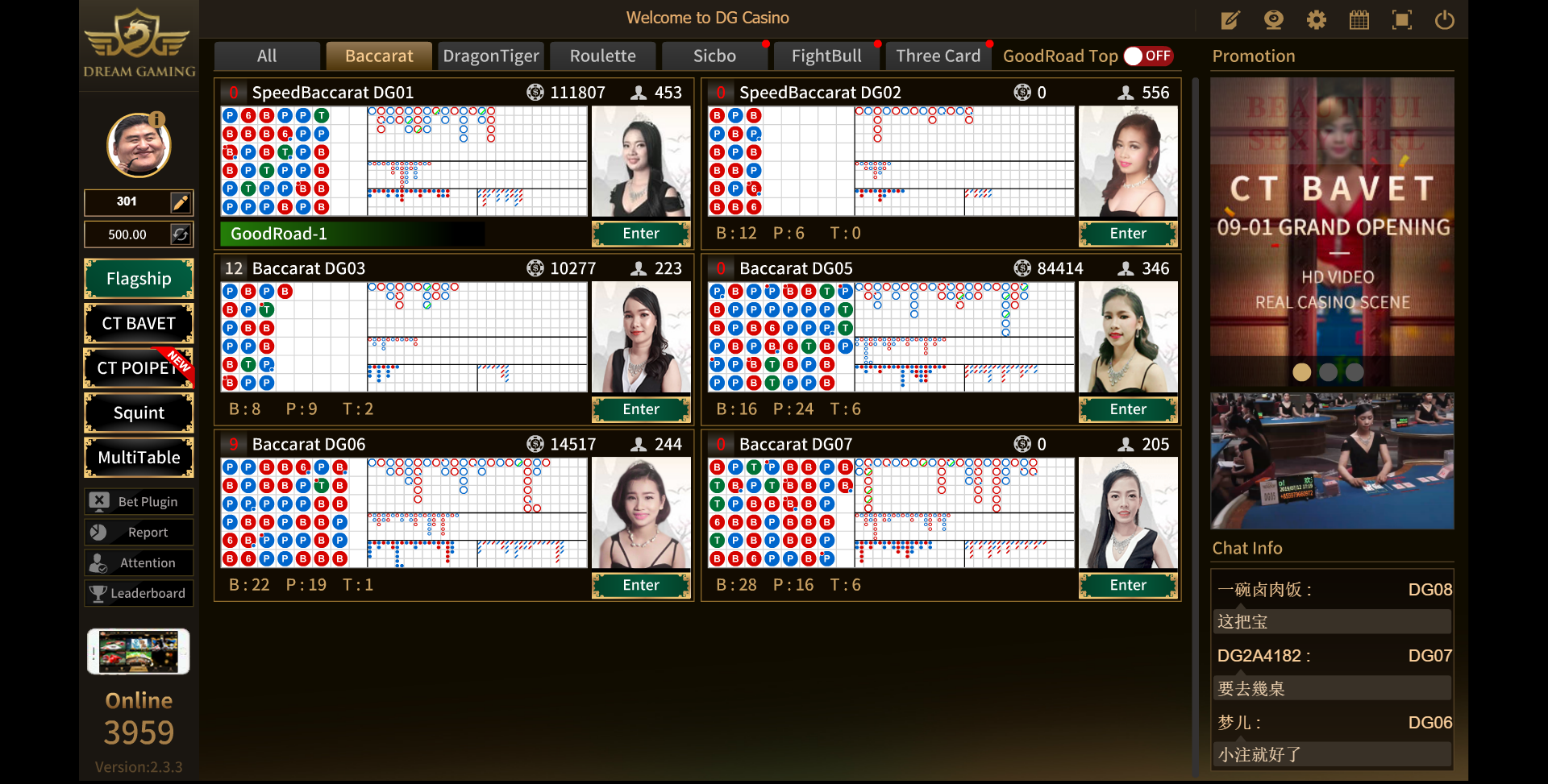Switch to the Three Card tab
This screenshot has width=1548, height=784.
pyautogui.click(x=938, y=56)
